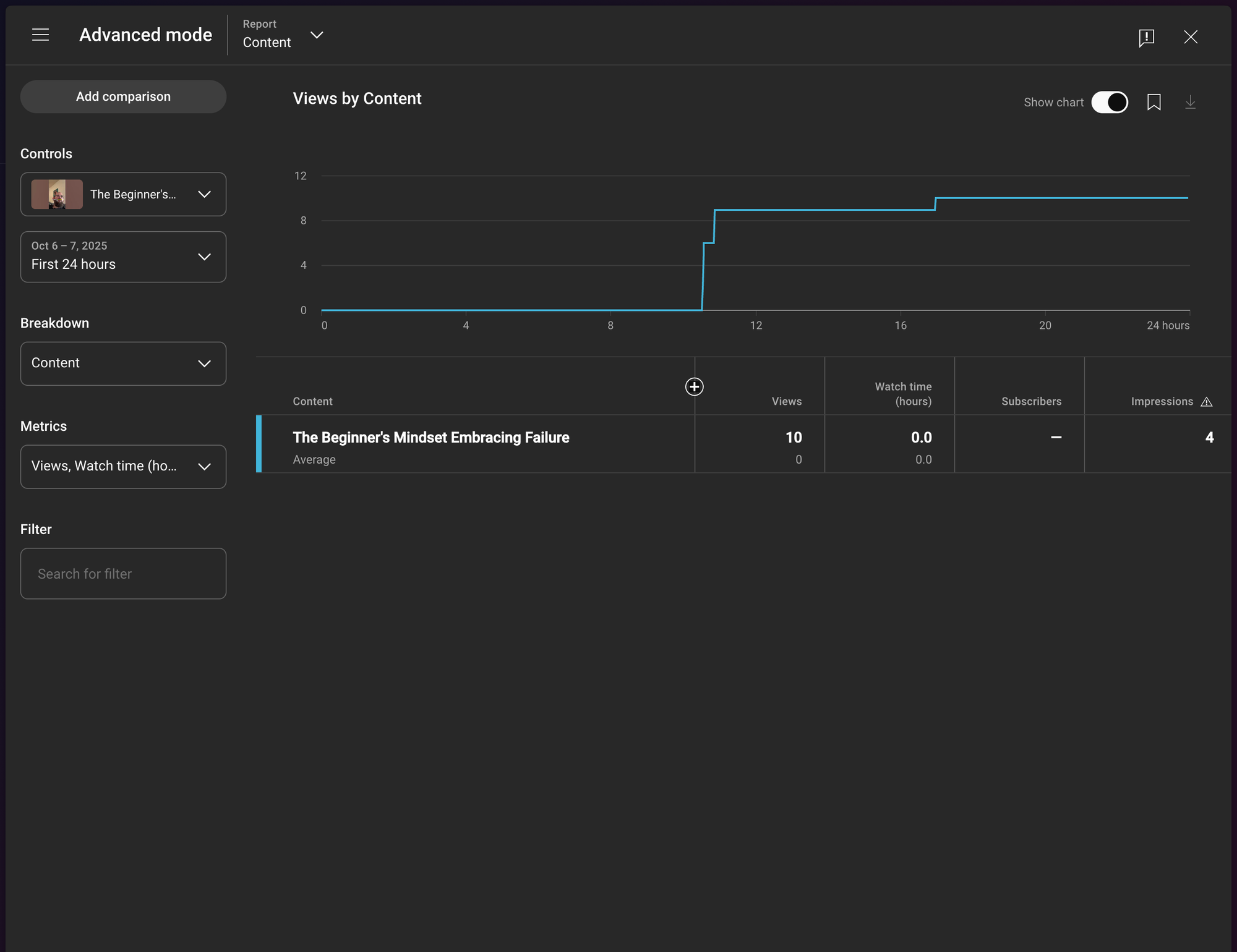Viewport: 1237px width, 952px height.
Task: Click the bookmark save report icon
Action: 1154,102
